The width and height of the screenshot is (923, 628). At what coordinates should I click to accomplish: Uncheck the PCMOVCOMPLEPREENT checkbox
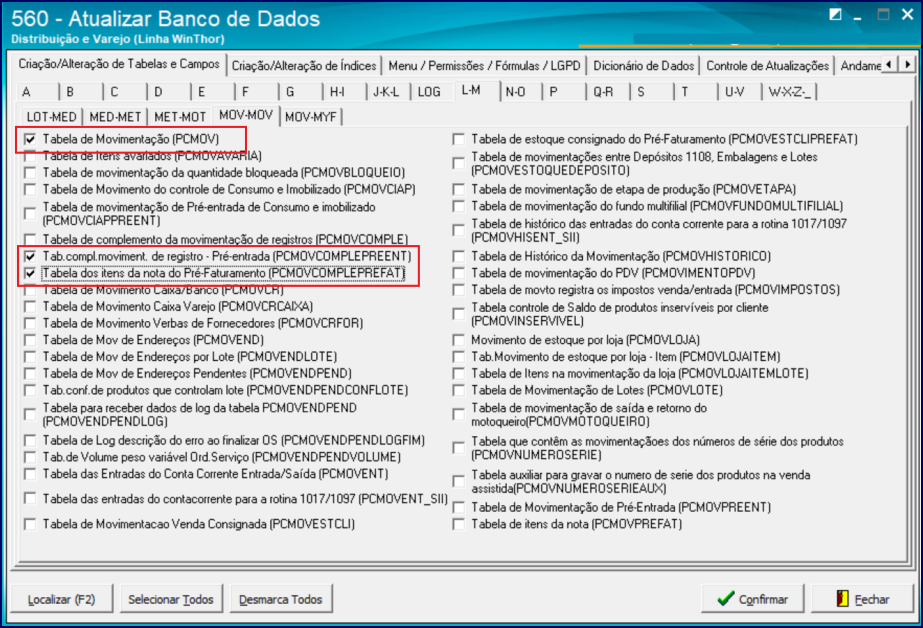tap(30, 257)
